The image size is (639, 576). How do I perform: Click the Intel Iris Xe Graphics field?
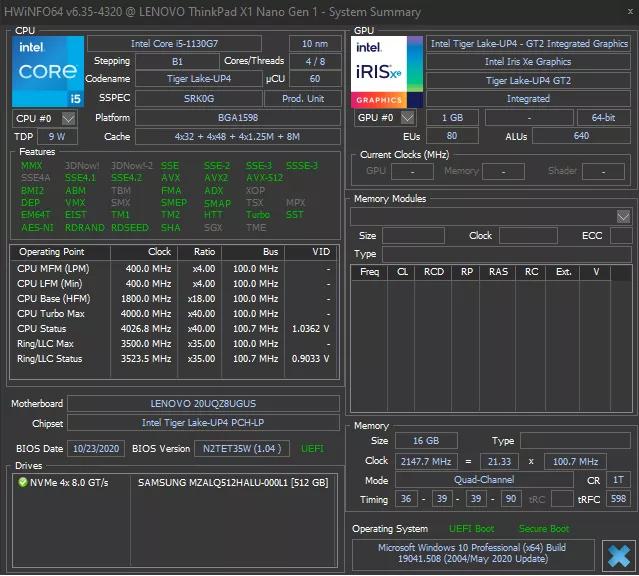tap(529, 62)
